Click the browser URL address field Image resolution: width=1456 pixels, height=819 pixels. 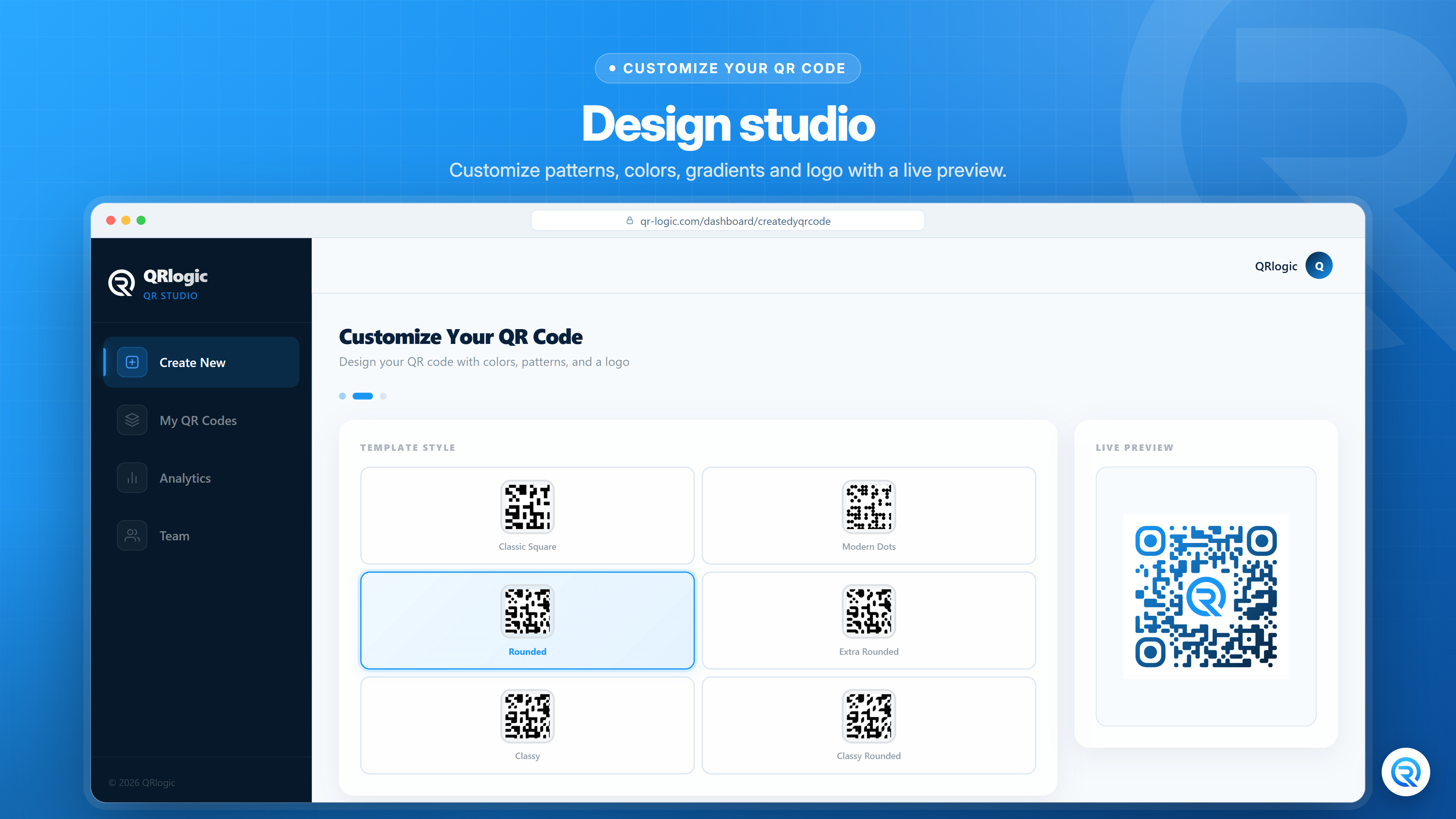728,220
